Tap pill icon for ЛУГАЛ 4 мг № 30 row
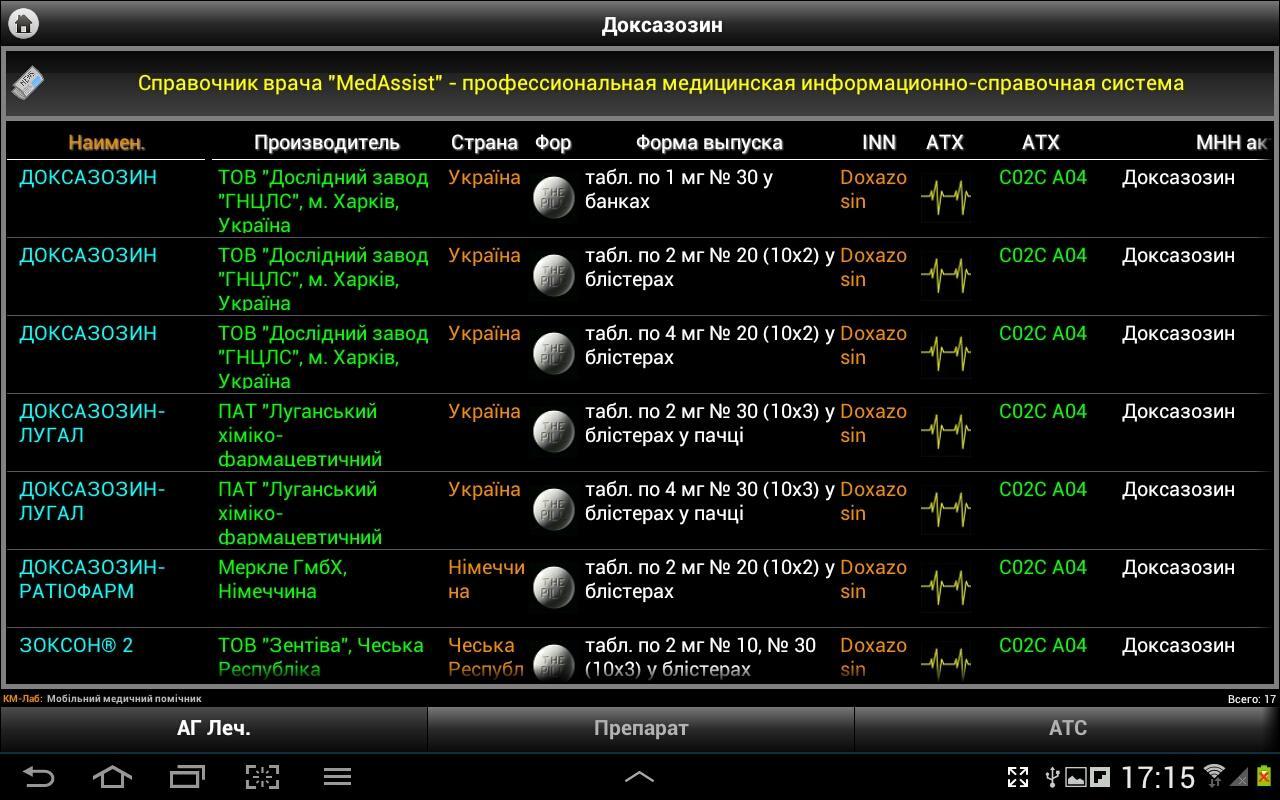The width and height of the screenshot is (1280, 800). coord(553,508)
